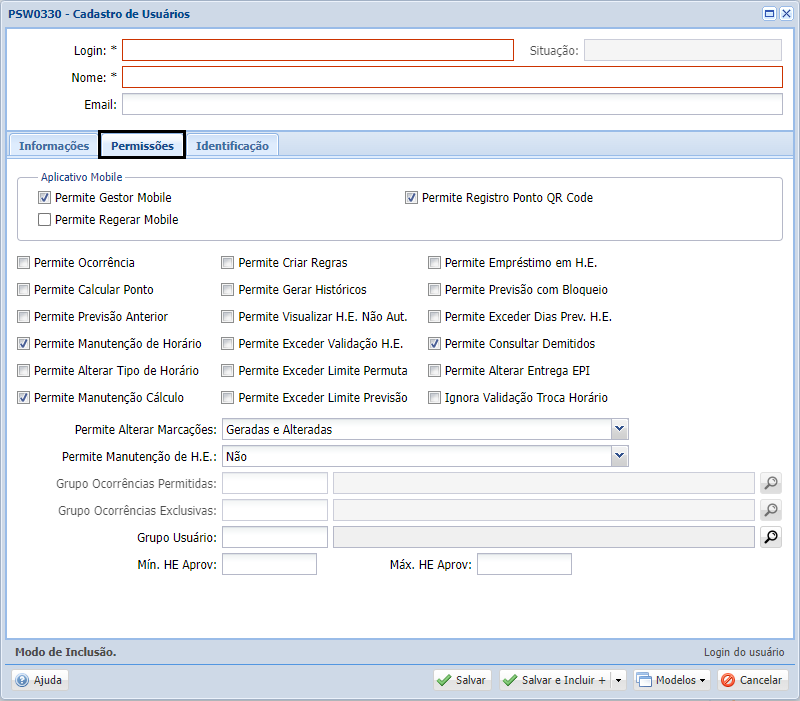
Task: Expand arrow beside Salvar e Incluir
Action: (x=618, y=680)
